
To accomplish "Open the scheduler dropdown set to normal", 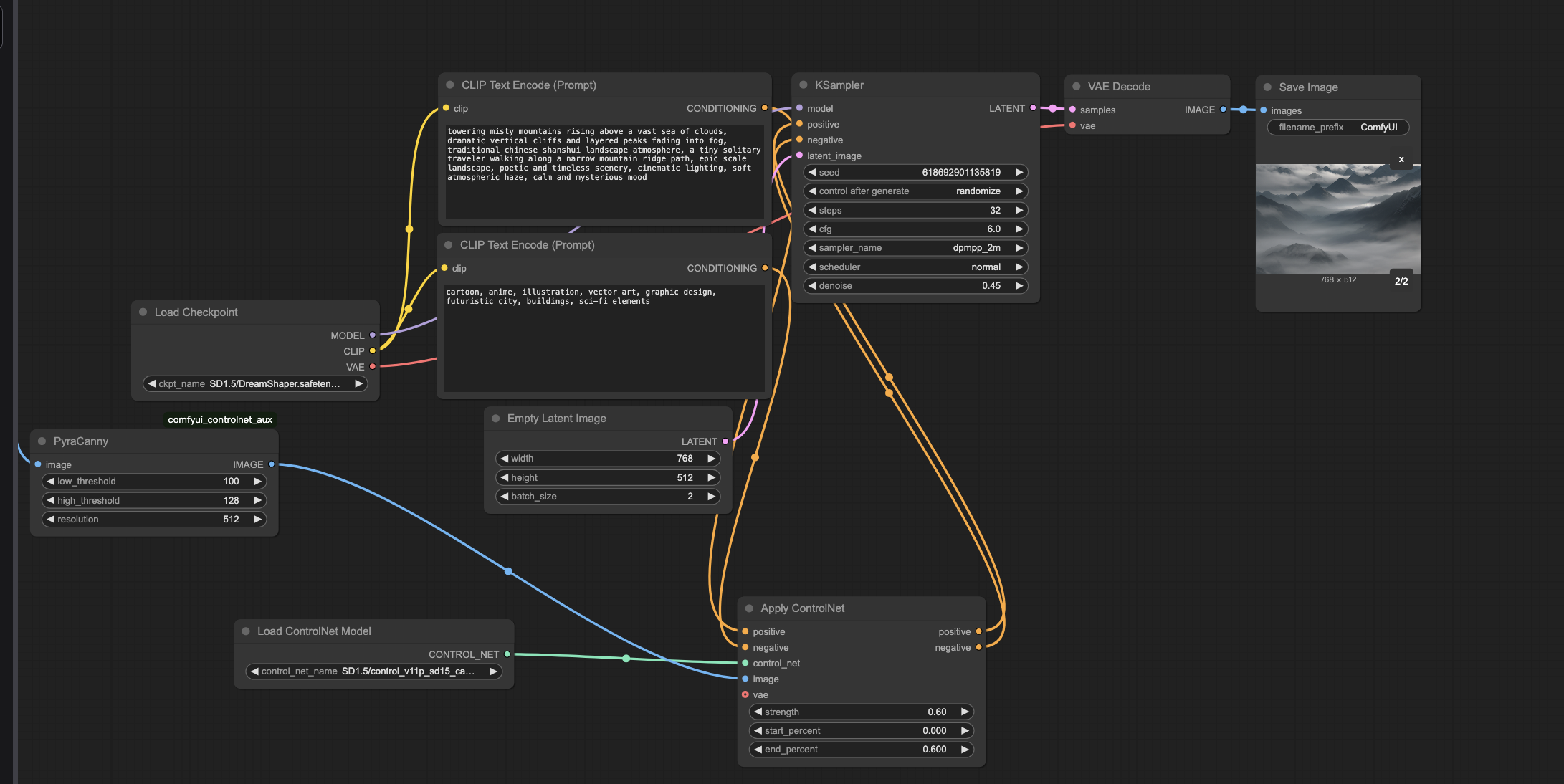I will (915, 267).
